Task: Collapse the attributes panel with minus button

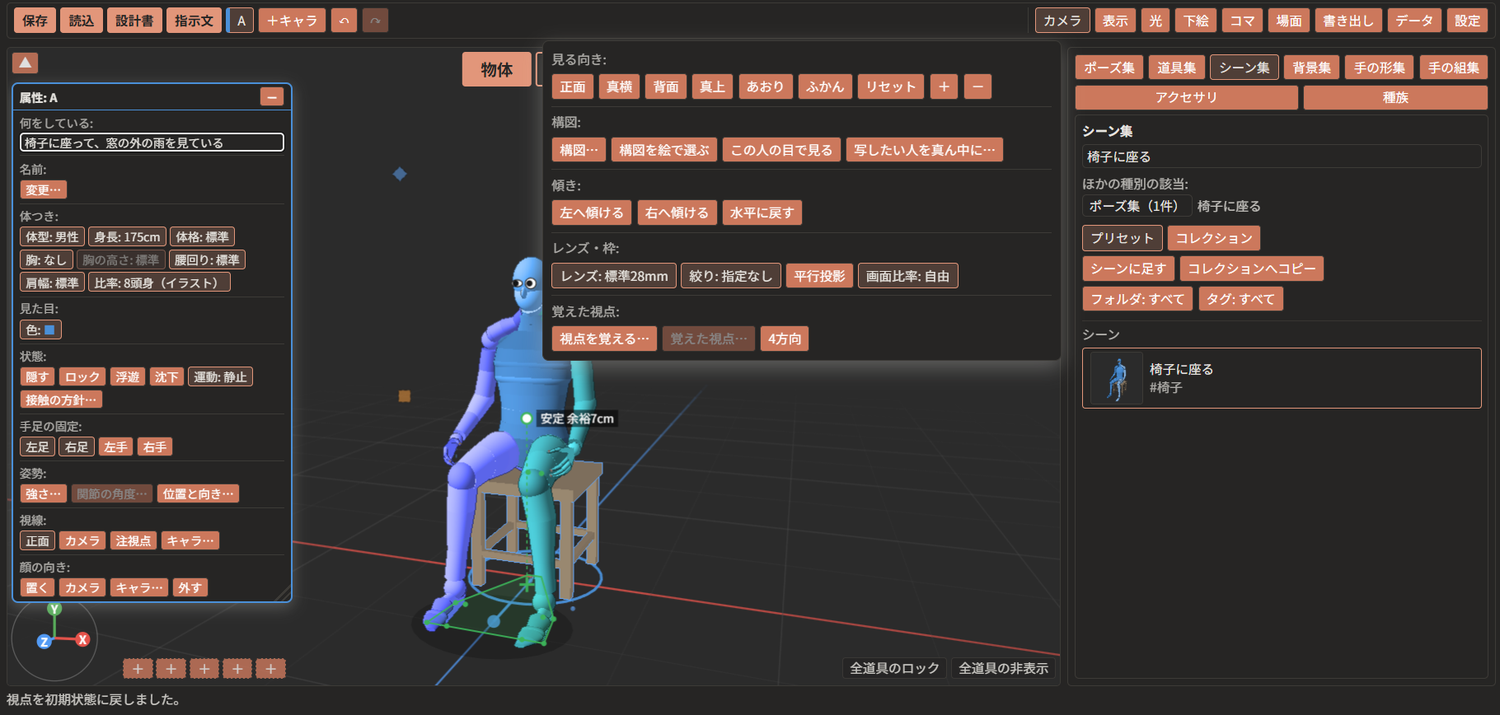Action: 272,97
